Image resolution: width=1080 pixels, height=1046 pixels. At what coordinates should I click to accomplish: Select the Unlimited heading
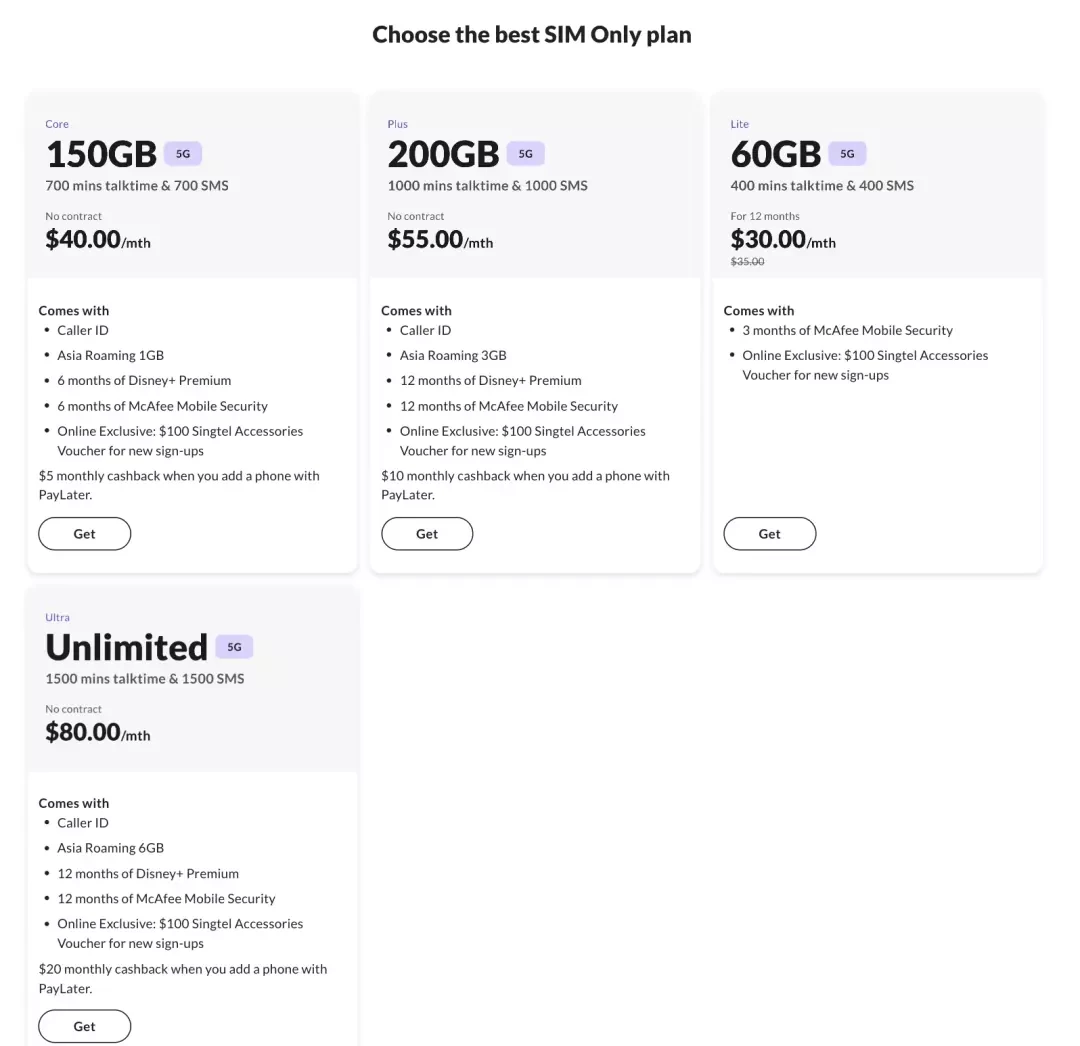pyautogui.click(x=127, y=647)
